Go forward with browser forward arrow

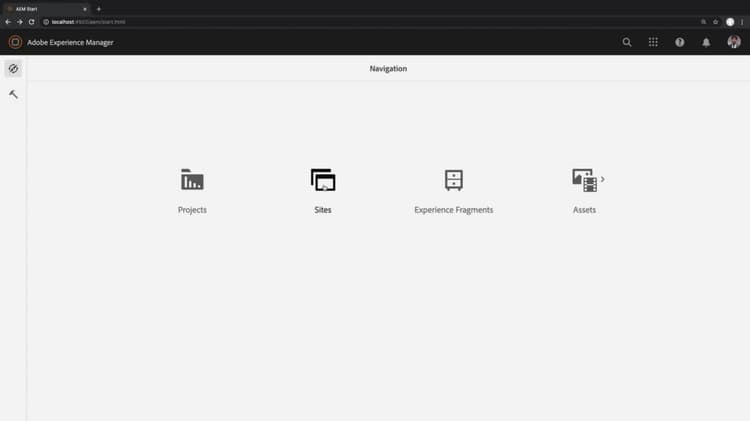20,22
